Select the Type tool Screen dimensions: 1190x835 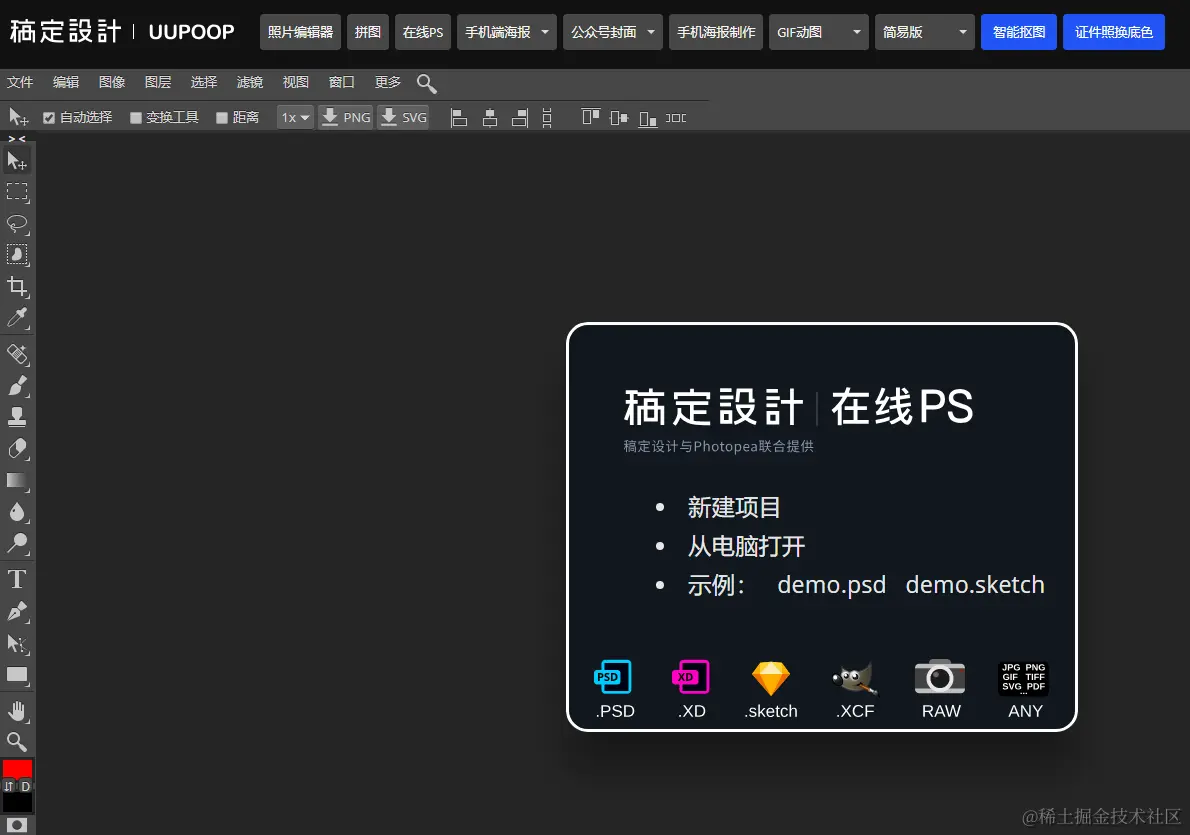click(x=17, y=580)
